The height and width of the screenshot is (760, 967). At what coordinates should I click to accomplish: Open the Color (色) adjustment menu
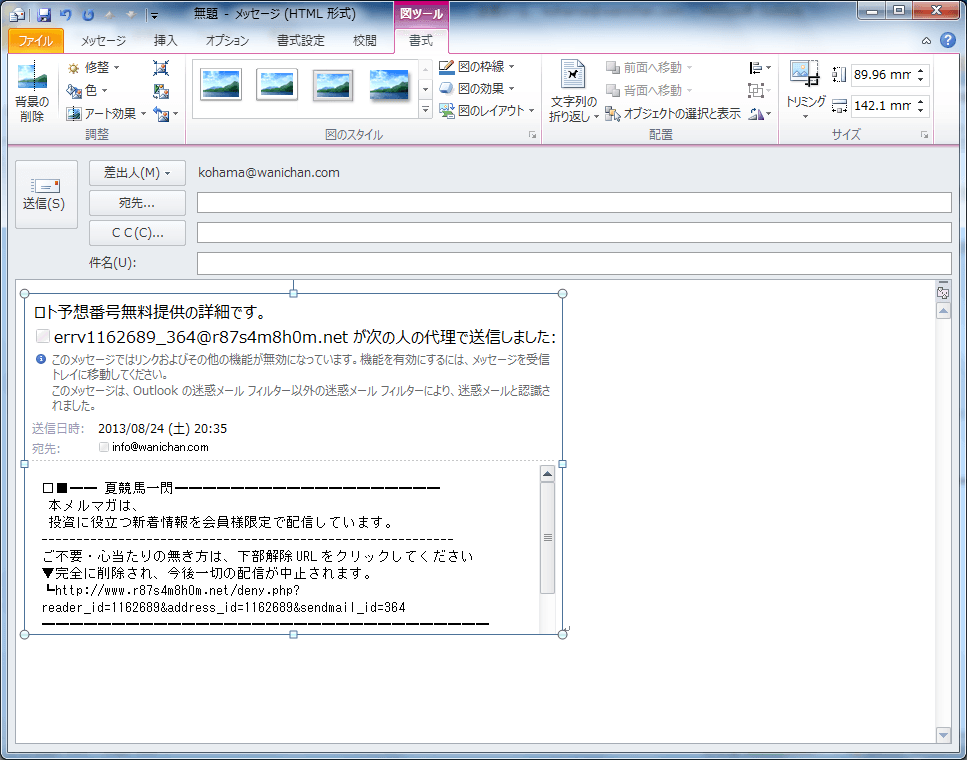tap(88, 91)
